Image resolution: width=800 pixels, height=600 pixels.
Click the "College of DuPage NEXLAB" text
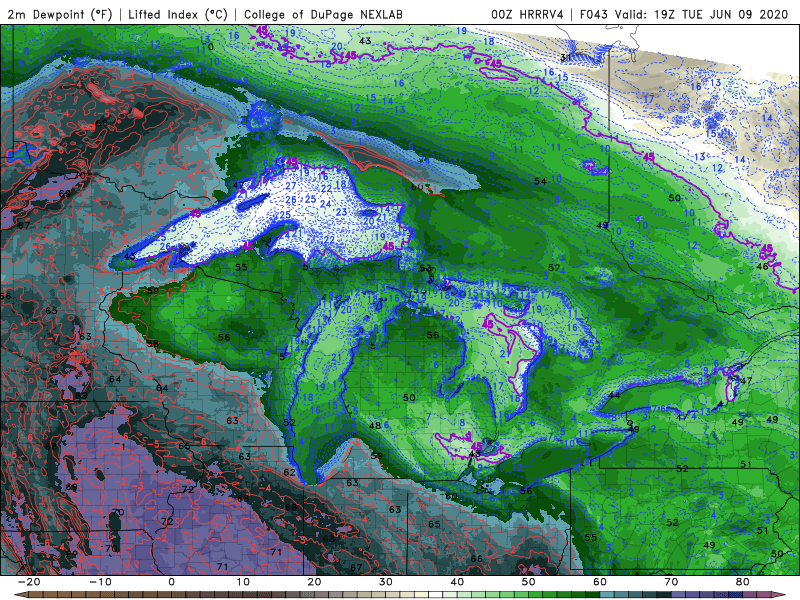[323, 14]
